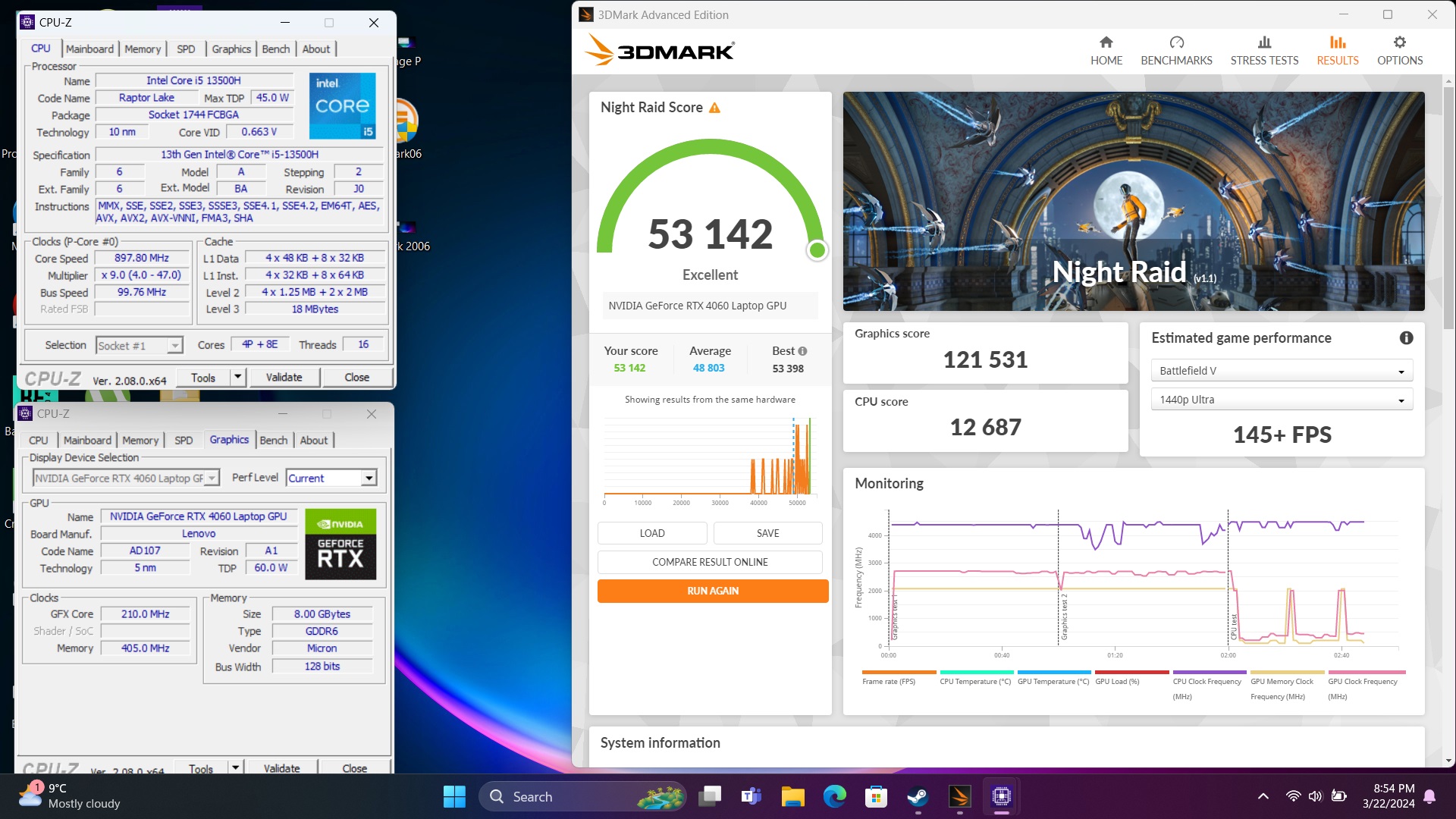Open the weather widget showing 9°C
This screenshot has width=1456, height=819.
click(70, 796)
